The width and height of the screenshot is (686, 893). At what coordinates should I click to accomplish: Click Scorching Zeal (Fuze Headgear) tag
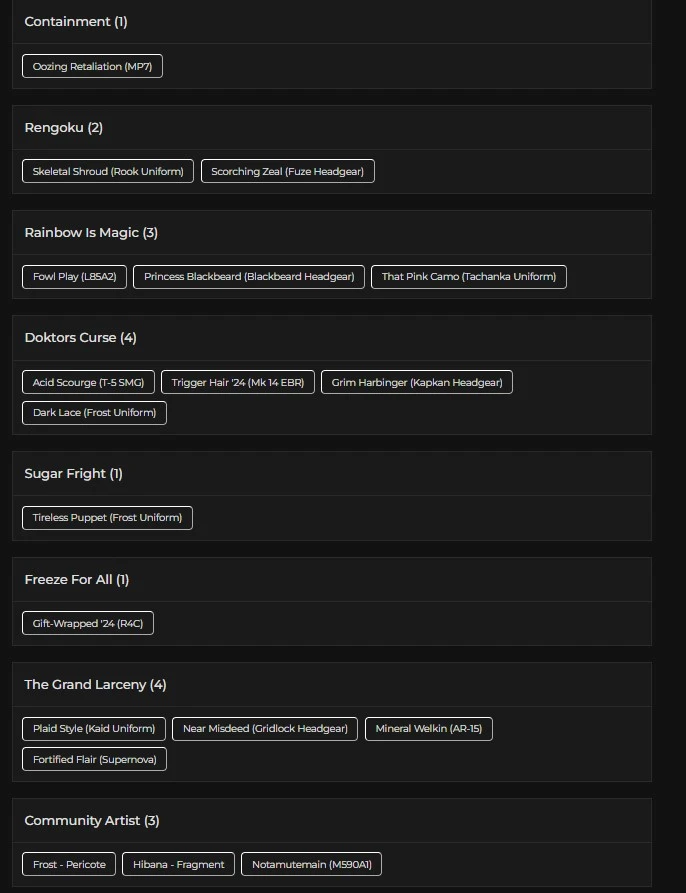pyautogui.click(x=288, y=171)
